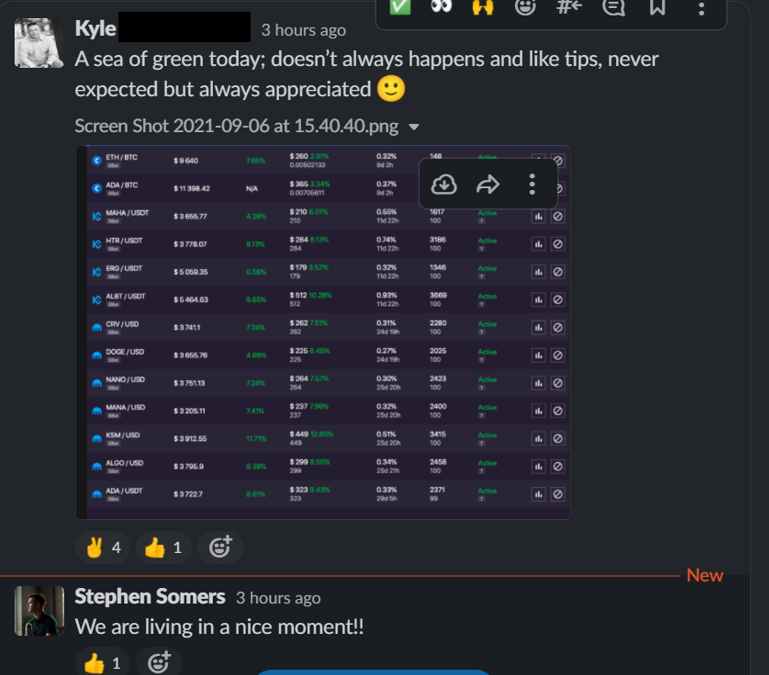Toggle thumbs up reaction on Kyle's message
This screenshot has width=769, height=675.
coord(165,547)
